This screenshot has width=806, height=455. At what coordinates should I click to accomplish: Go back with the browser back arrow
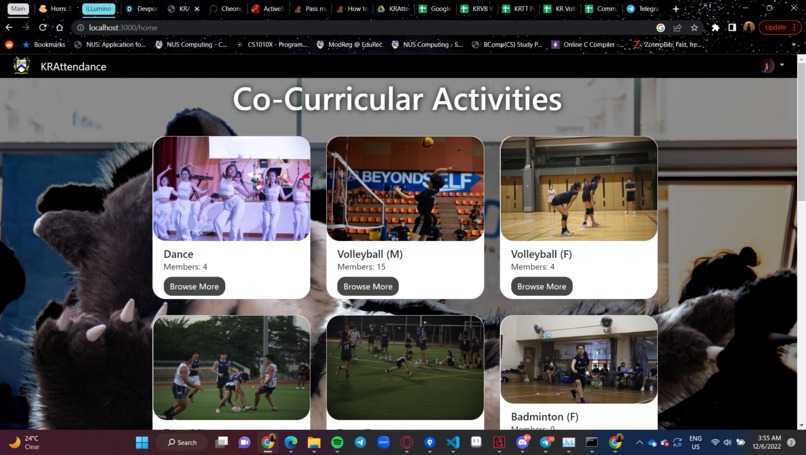click(x=9, y=27)
